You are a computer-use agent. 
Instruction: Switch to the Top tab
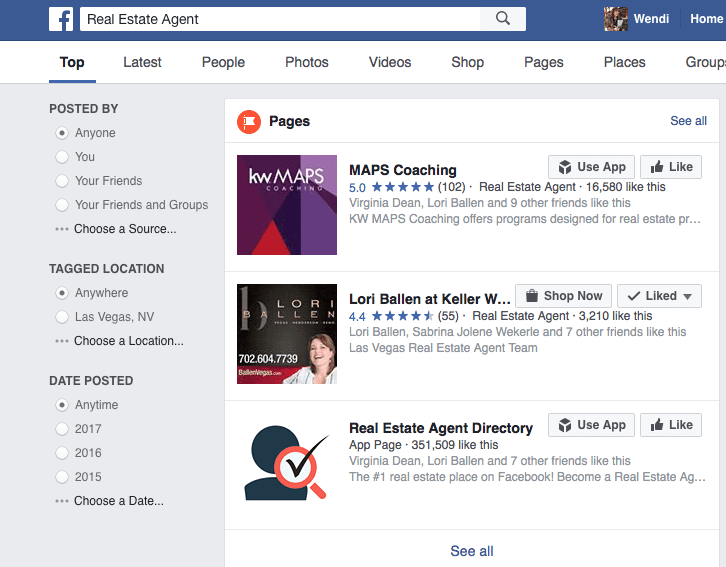coord(72,62)
